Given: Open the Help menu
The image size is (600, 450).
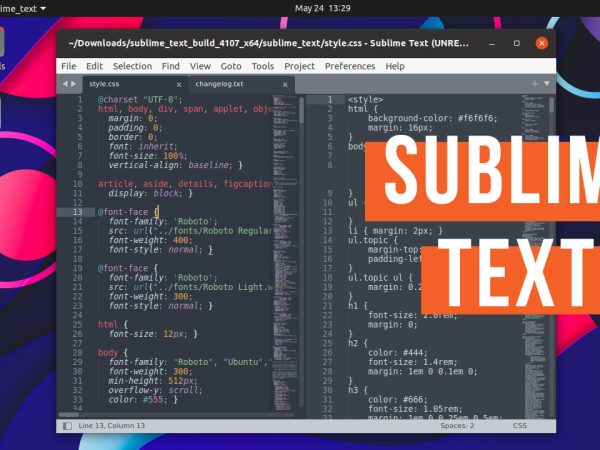Looking at the screenshot, I should [395, 66].
